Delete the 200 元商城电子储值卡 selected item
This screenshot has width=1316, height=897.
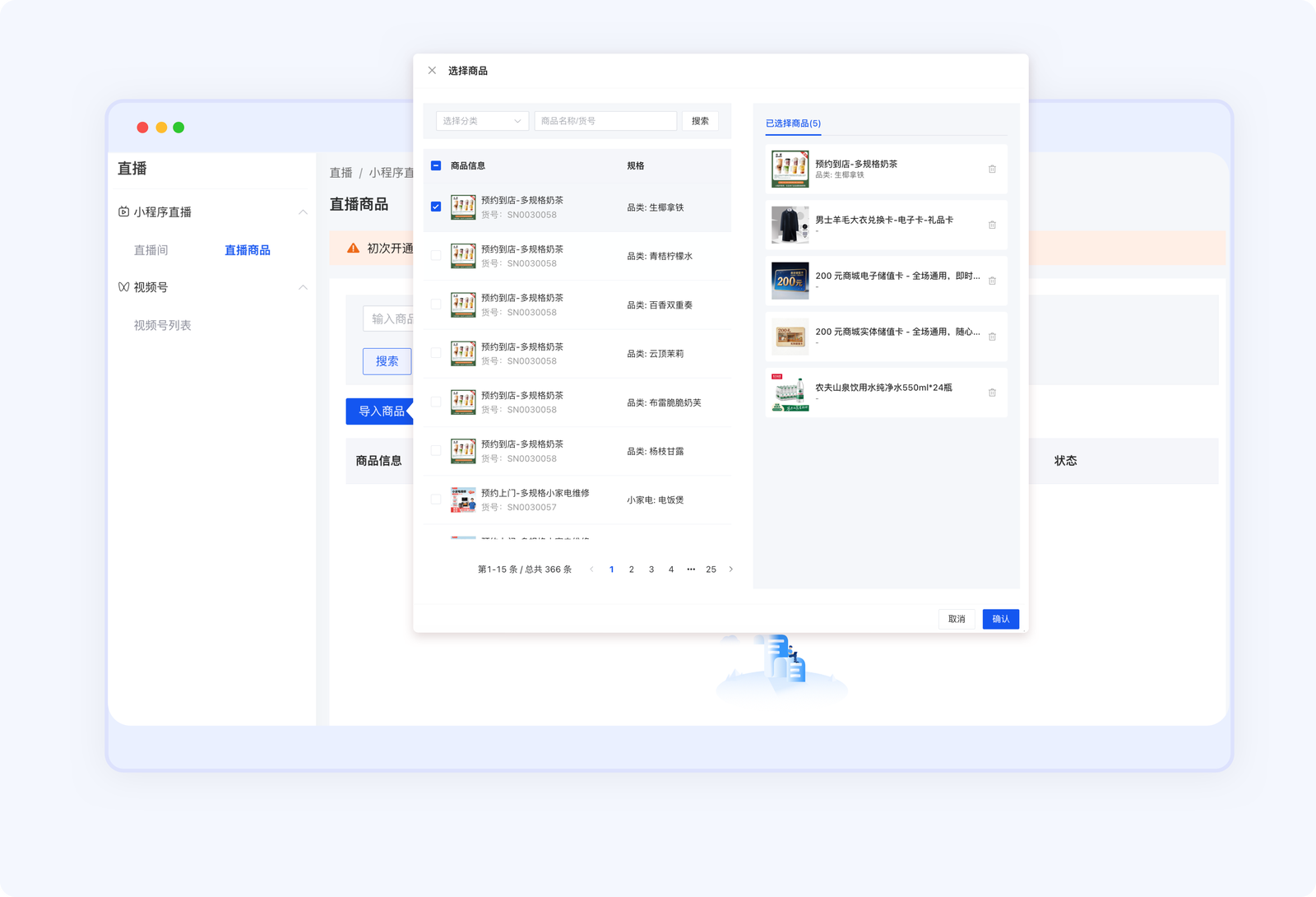(x=992, y=281)
